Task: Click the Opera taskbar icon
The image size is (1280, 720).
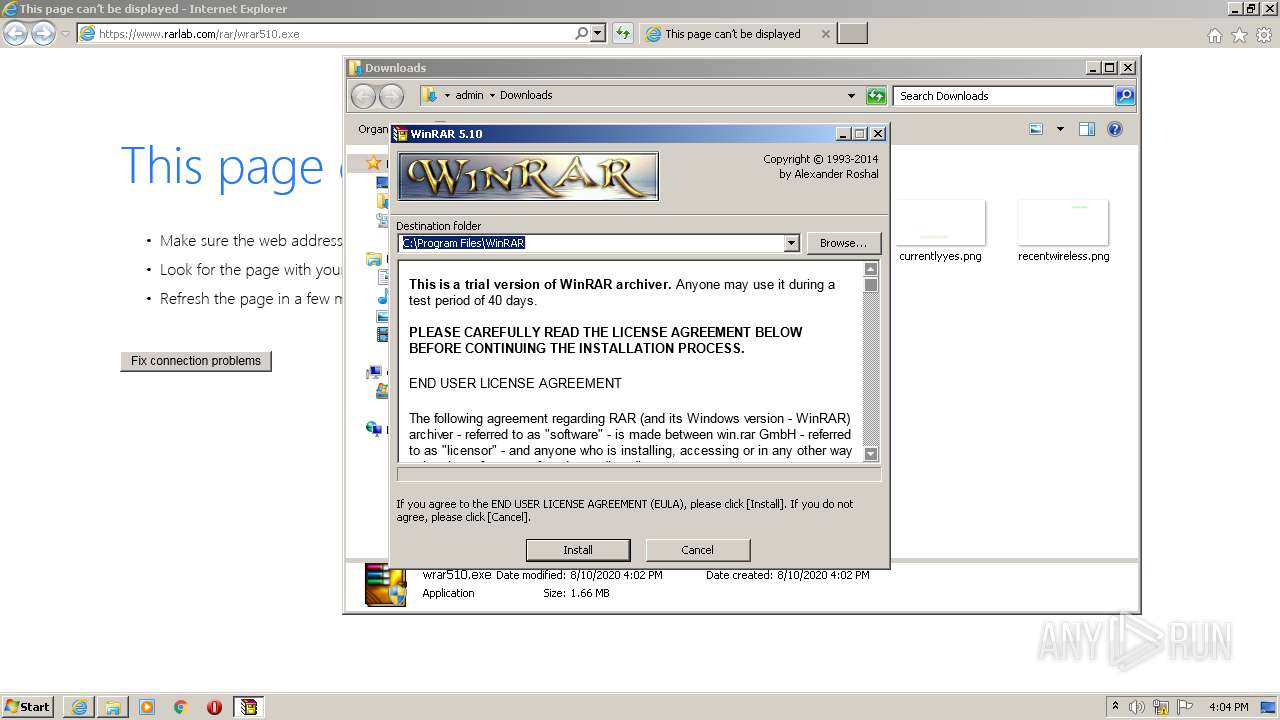Action: click(214, 707)
